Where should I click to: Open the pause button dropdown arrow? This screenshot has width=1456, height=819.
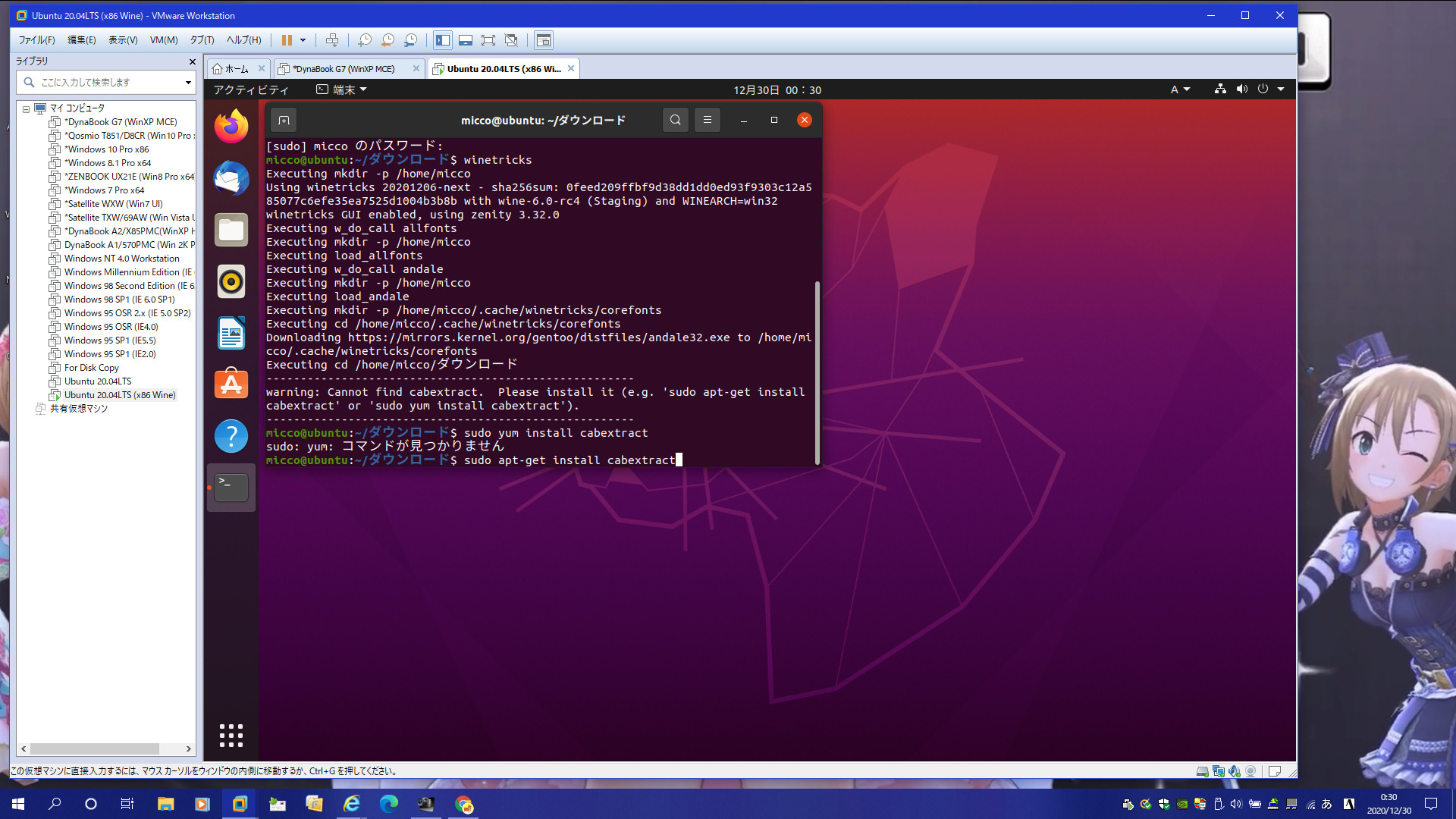click(x=303, y=40)
